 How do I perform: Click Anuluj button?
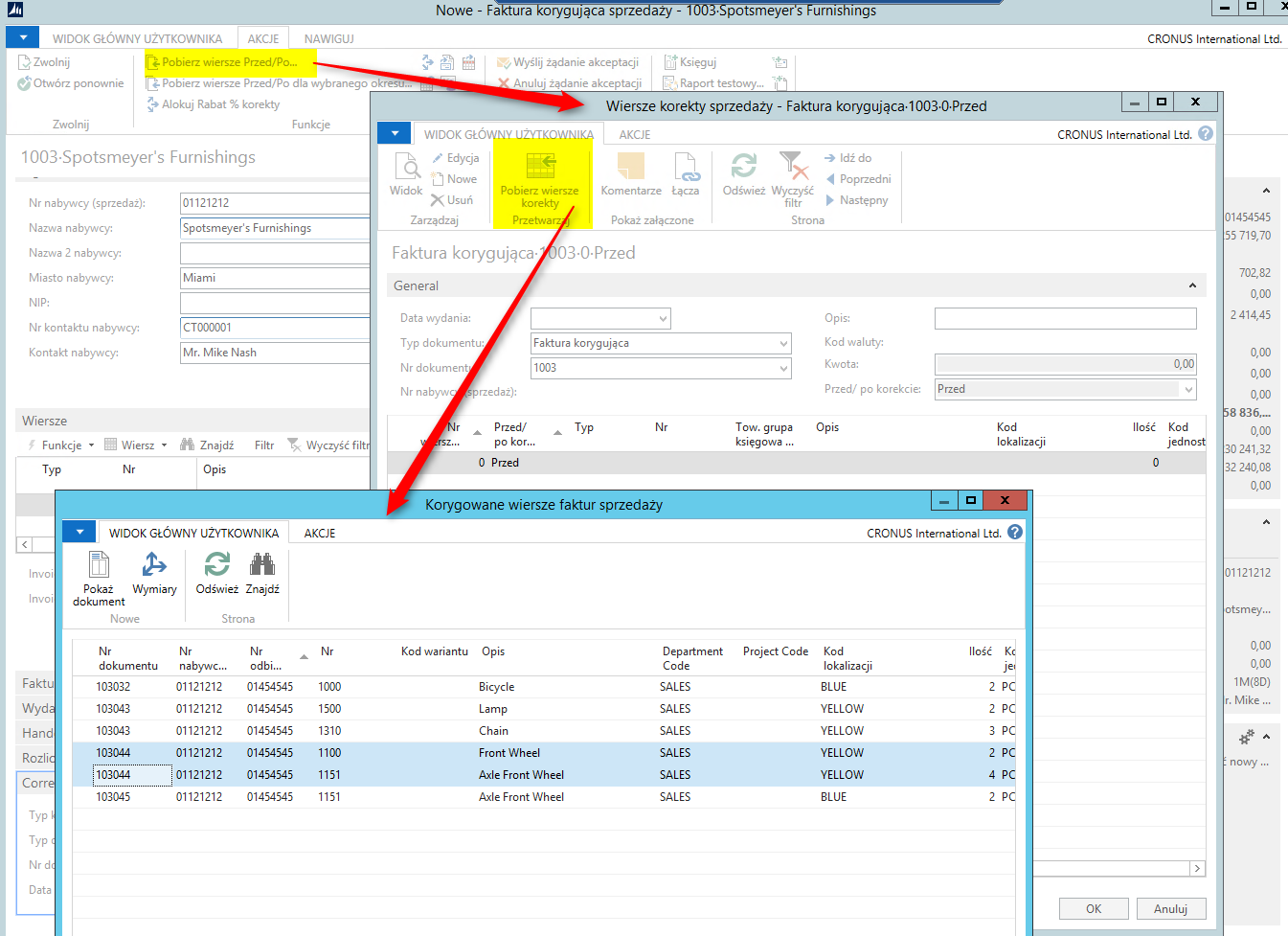tap(1170, 909)
